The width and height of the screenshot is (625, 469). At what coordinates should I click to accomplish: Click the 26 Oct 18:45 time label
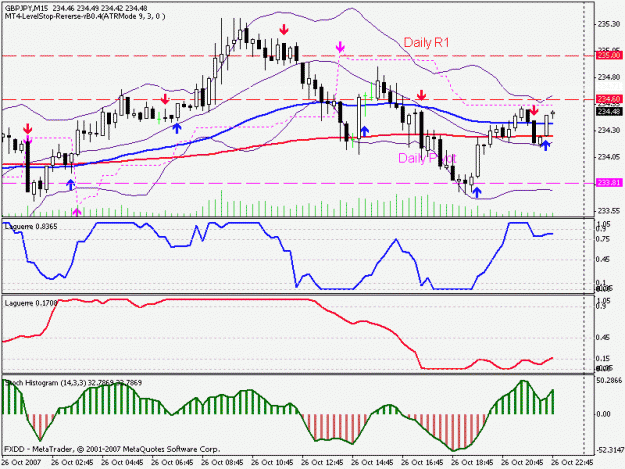(473, 463)
